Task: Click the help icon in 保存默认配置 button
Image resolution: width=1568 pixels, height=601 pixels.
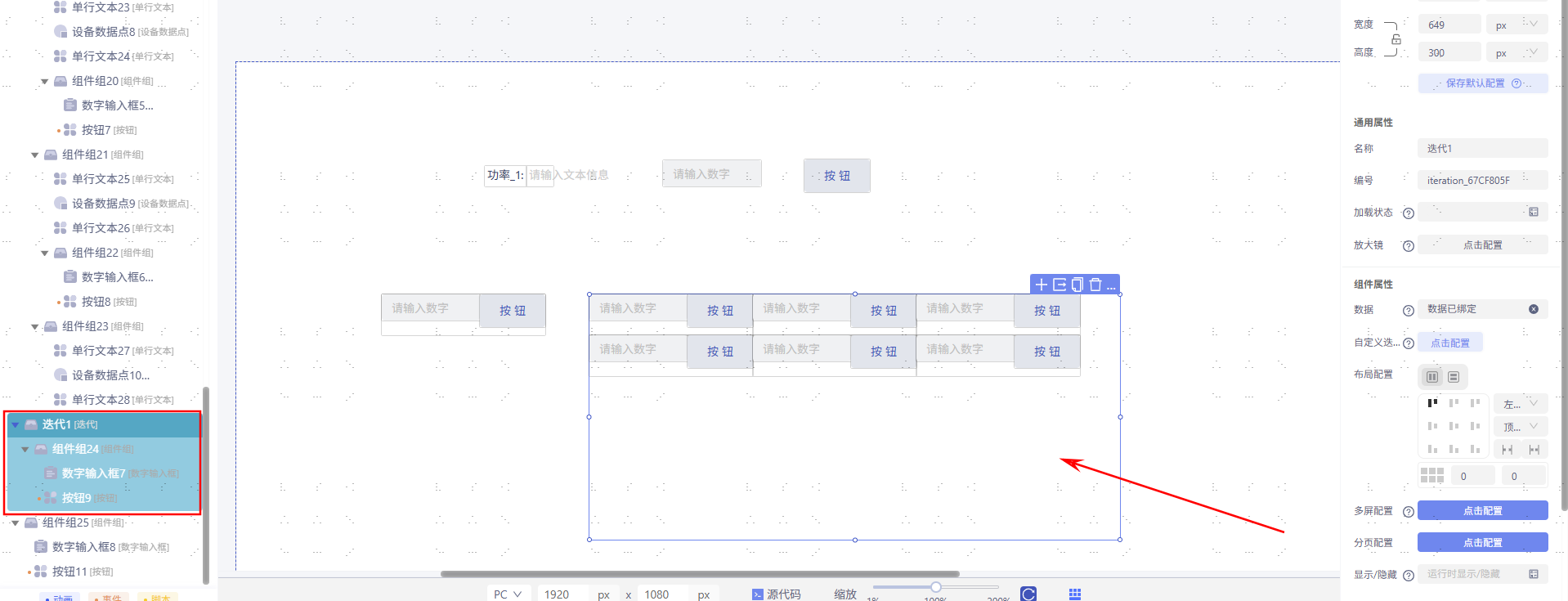Action: [x=1516, y=83]
